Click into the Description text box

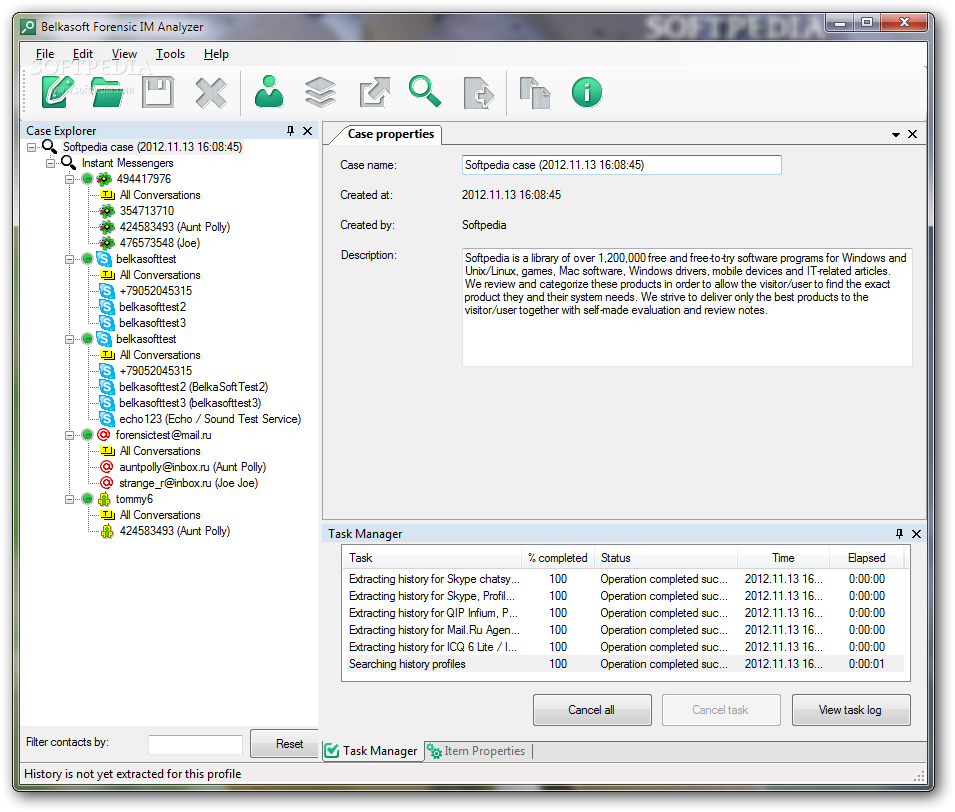tap(687, 307)
